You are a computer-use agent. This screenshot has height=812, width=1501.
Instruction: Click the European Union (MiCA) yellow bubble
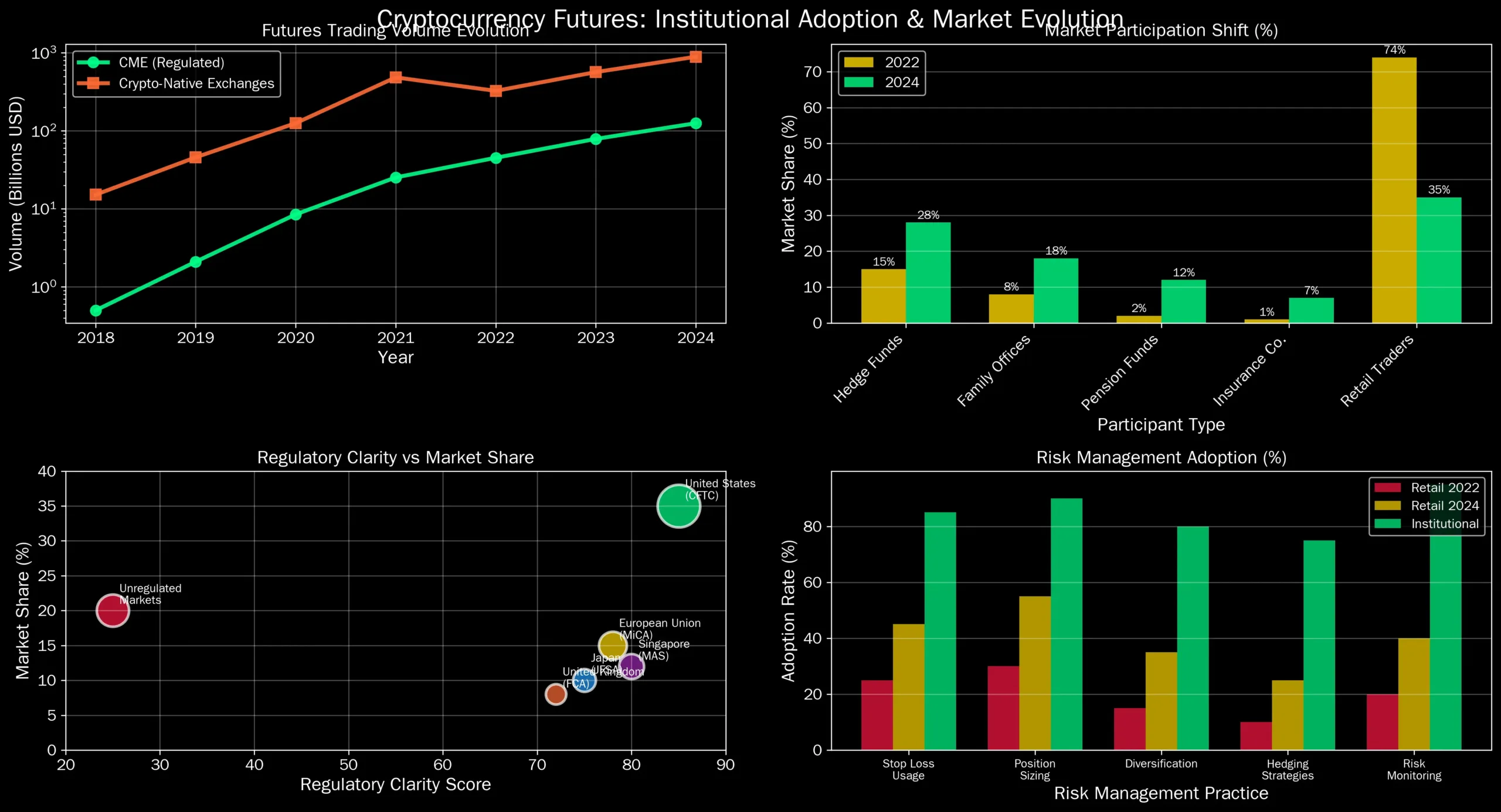(x=612, y=645)
